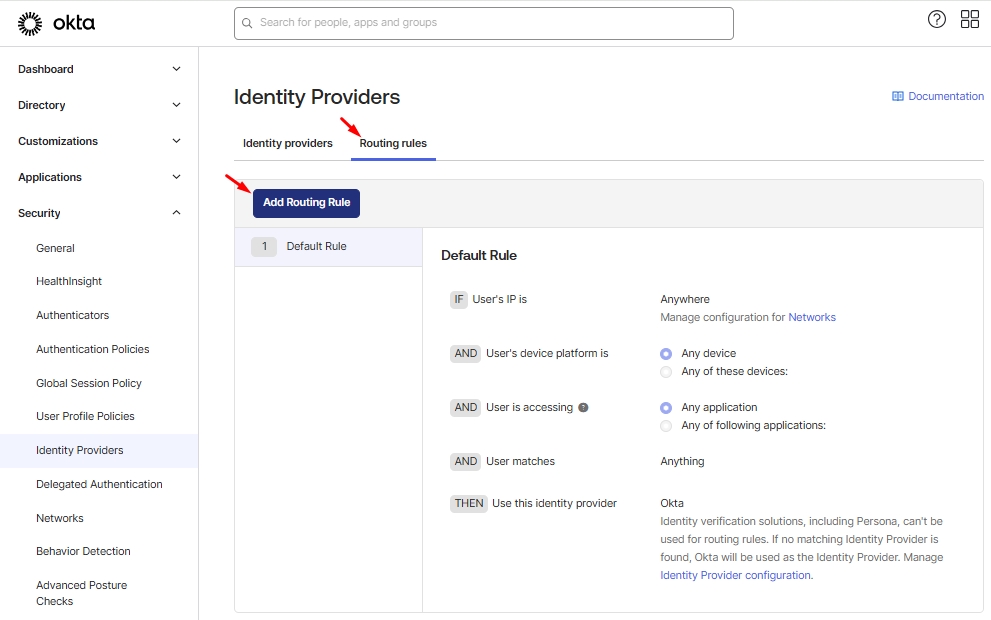Image resolution: width=991 pixels, height=620 pixels.
Task: Click the search magnifier icon
Action: pos(247,22)
